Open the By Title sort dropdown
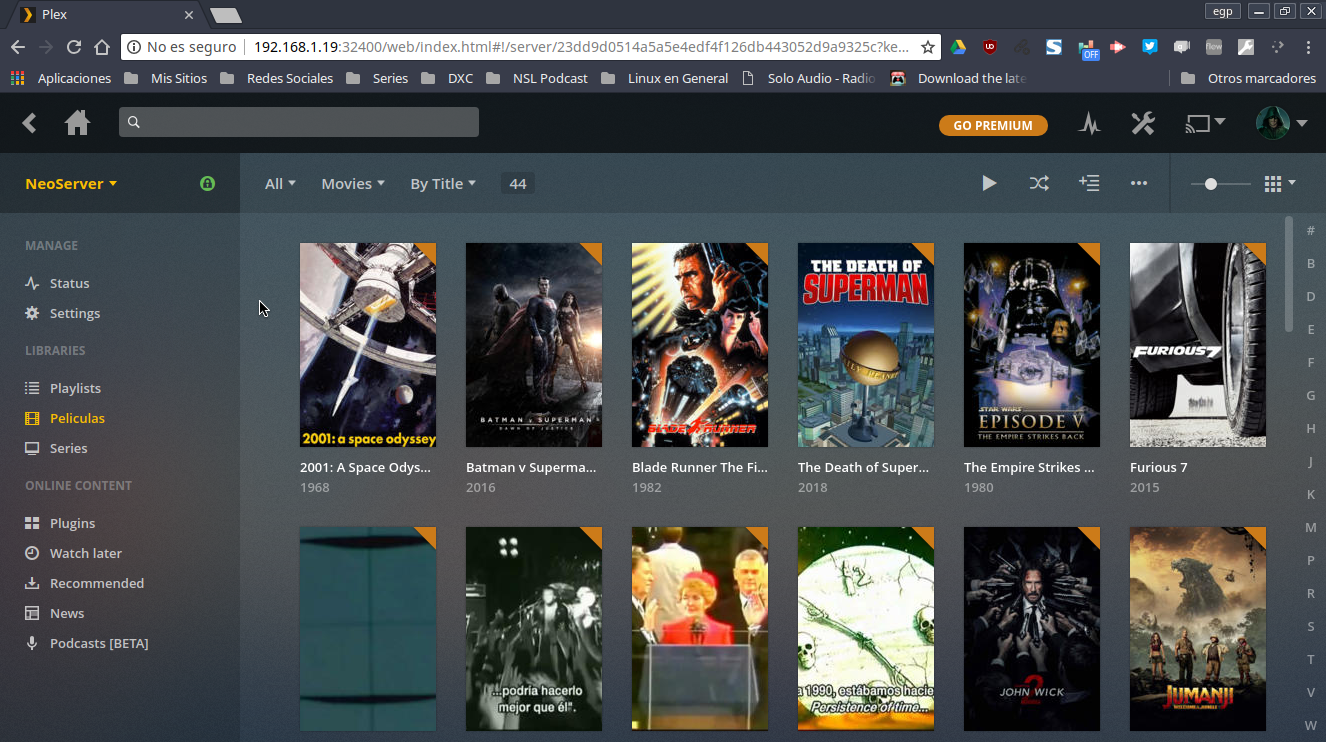1326x742 pixels. tap(443, 184)
